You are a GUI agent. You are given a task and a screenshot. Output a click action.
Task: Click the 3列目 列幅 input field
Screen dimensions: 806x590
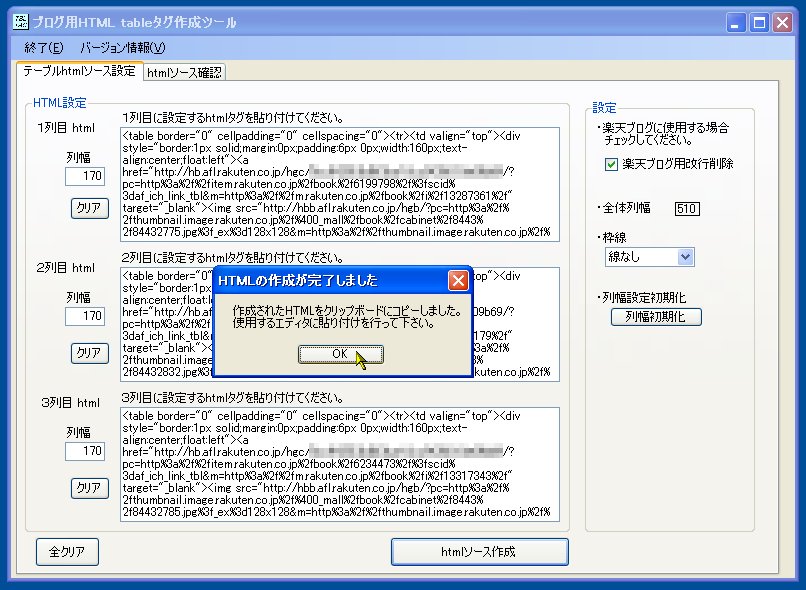(x=85, y=452)
